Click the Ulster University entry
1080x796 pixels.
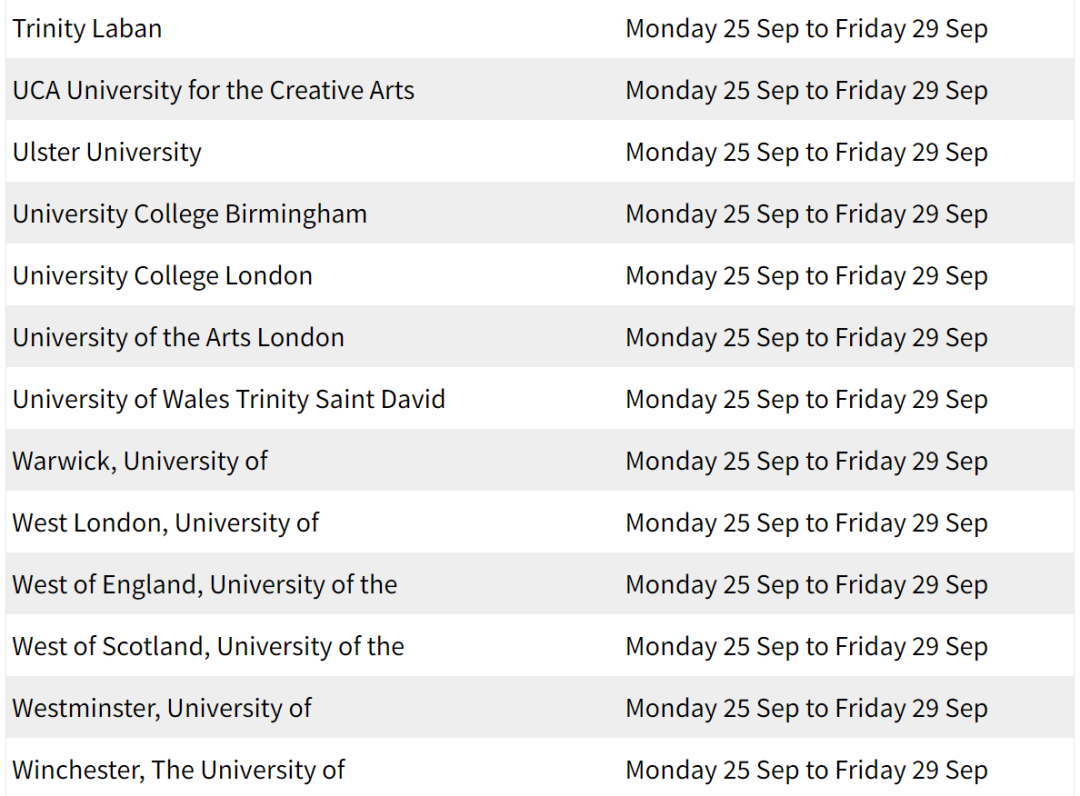coord(107,152)
